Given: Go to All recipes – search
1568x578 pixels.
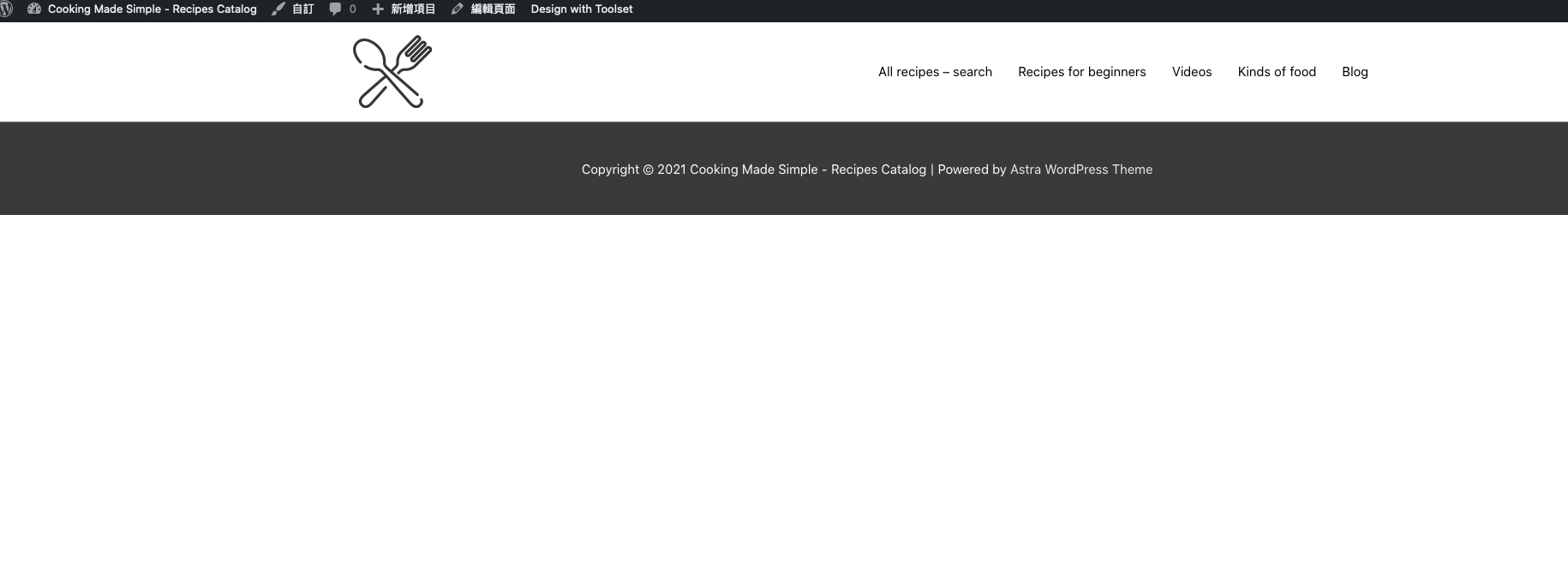Looking at the screenshot, I should 935,72.
